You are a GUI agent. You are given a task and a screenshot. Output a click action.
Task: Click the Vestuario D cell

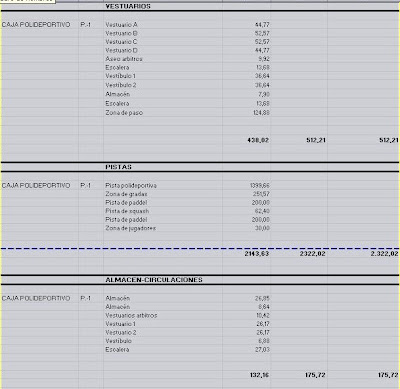121,50
